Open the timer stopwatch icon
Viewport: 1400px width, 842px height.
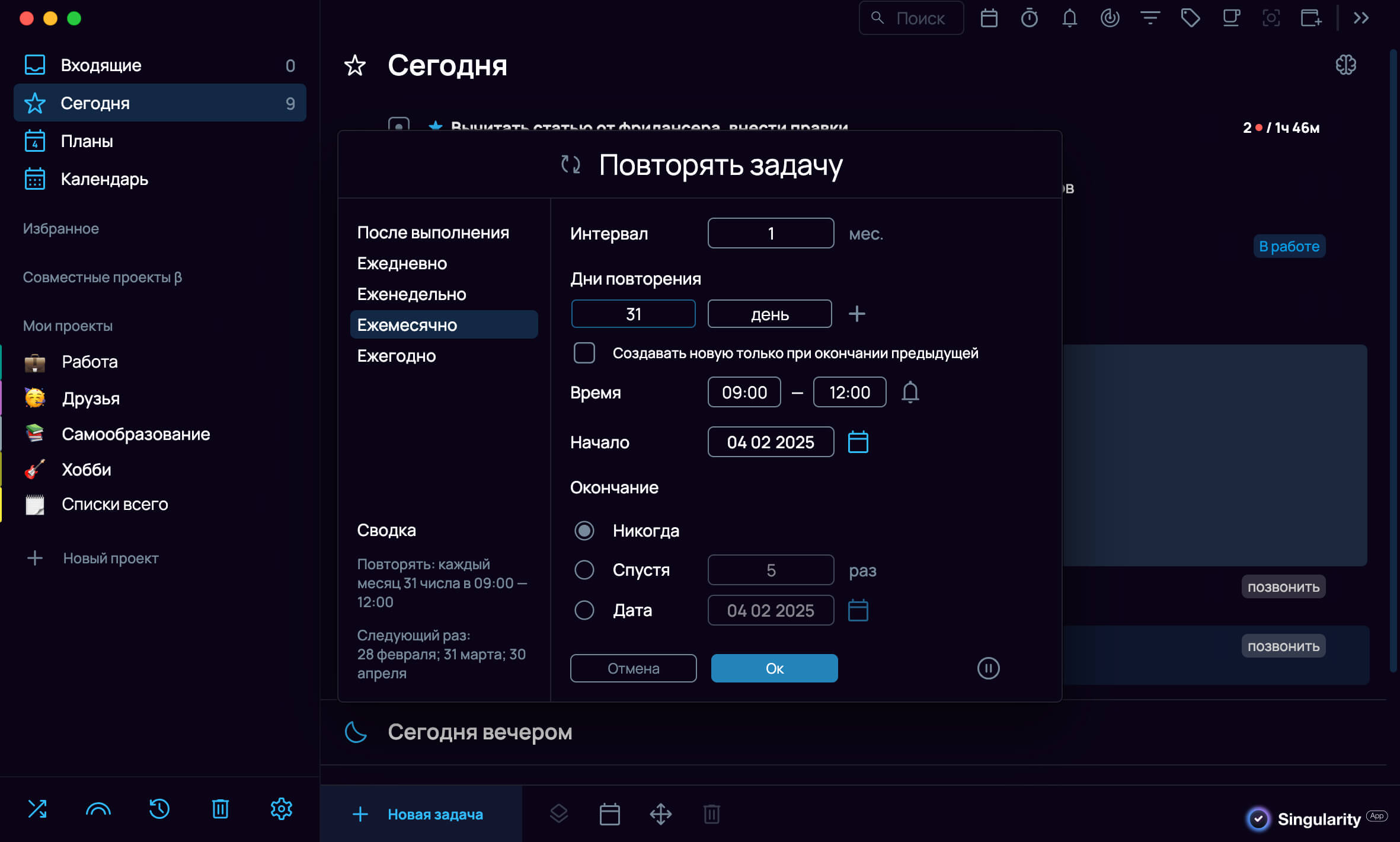[x=1029, y=18]
